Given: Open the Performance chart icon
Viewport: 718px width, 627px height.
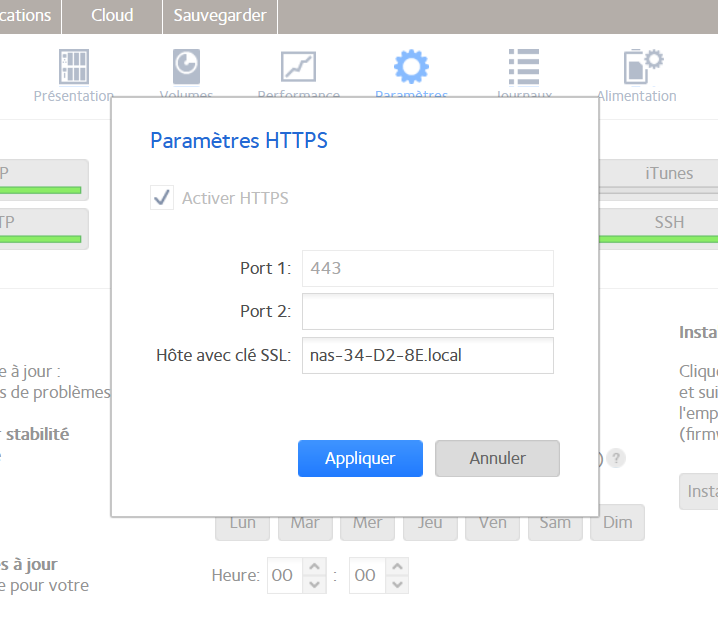Looking at the screenshot, I should [x=298, y=67].
